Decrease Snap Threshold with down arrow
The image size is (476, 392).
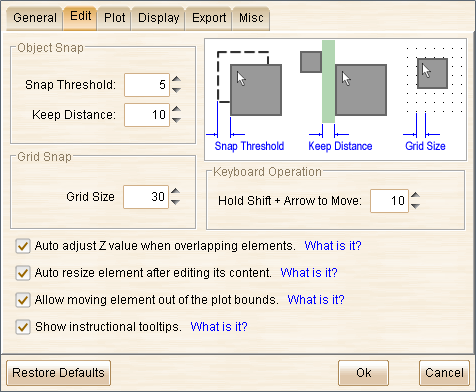pyautogui.click(x=176, y=90)
